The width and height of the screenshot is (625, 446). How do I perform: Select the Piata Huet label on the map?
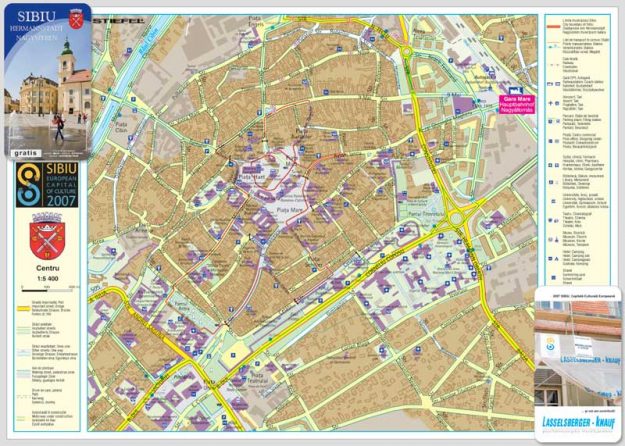250,177
